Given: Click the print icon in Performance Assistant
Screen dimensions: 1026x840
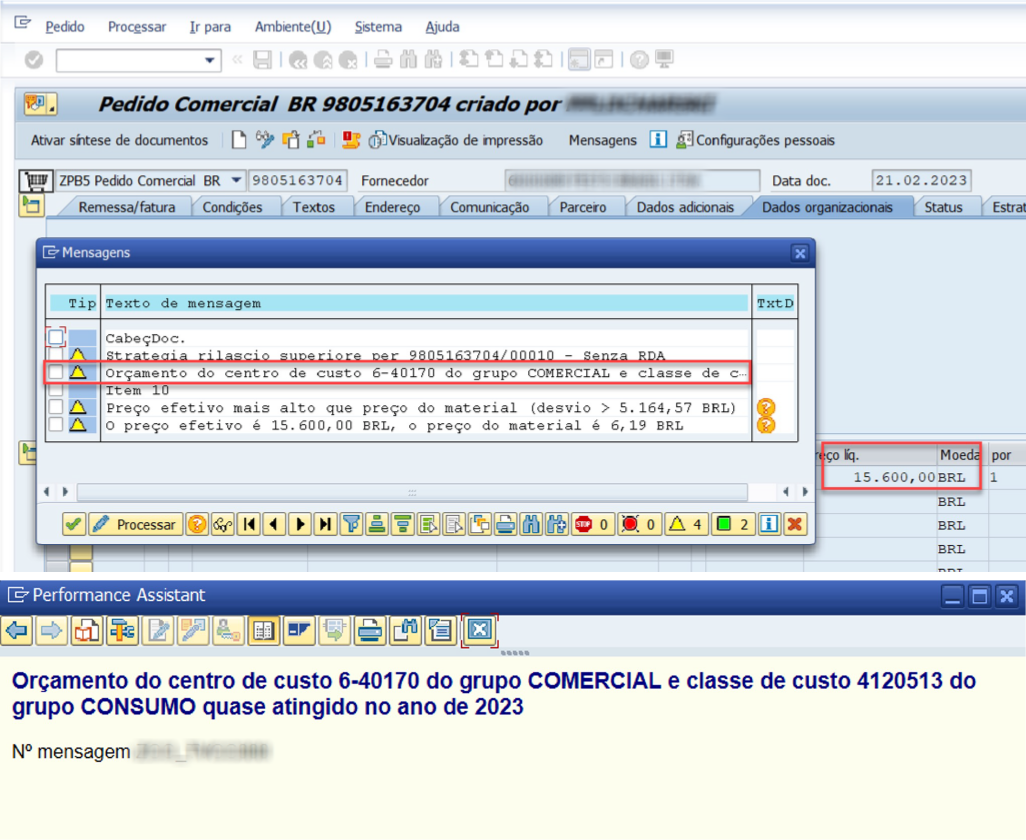Looking at the screenshot, I should (370, 630).
